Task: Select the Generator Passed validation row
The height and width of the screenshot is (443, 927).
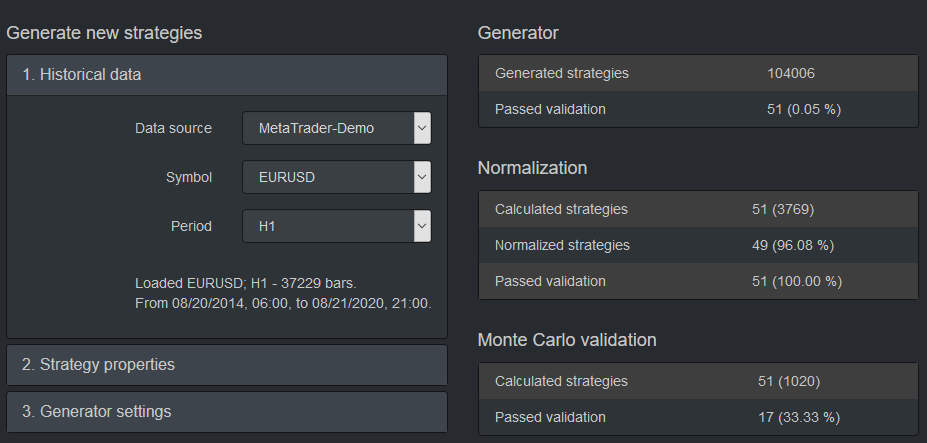Action: 698,109
